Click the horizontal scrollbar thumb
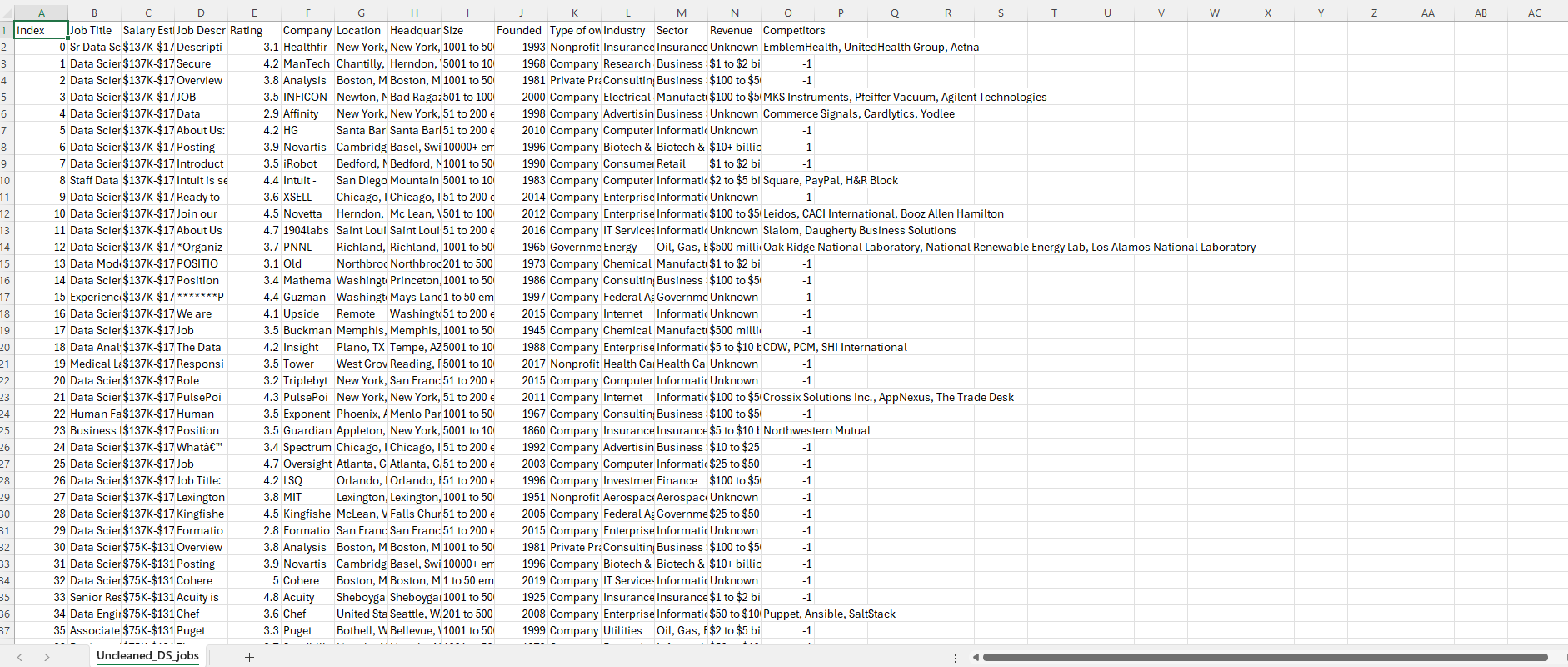This screenshot has height=667, width=1568. pyautogui.click(x=1265, y=657)
